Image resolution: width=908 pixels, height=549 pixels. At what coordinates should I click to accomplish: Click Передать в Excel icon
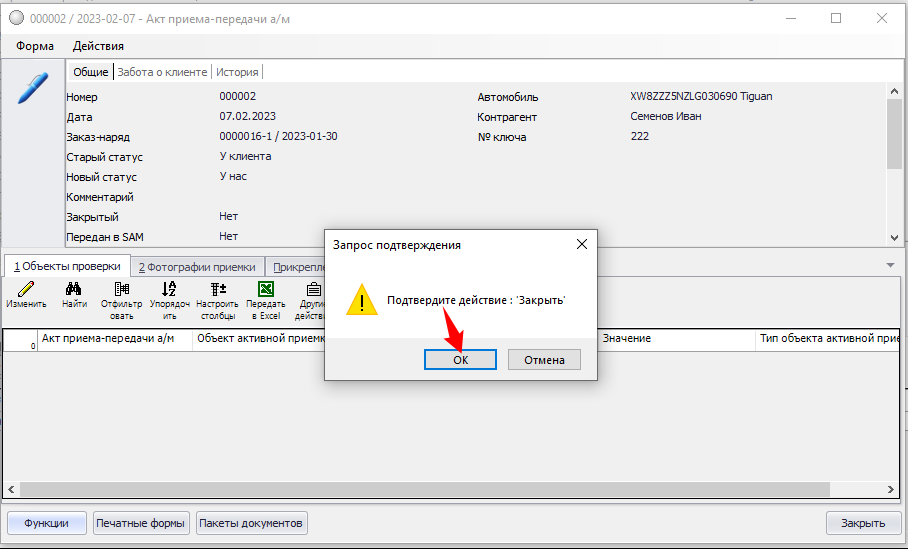[x=266, y=290]
